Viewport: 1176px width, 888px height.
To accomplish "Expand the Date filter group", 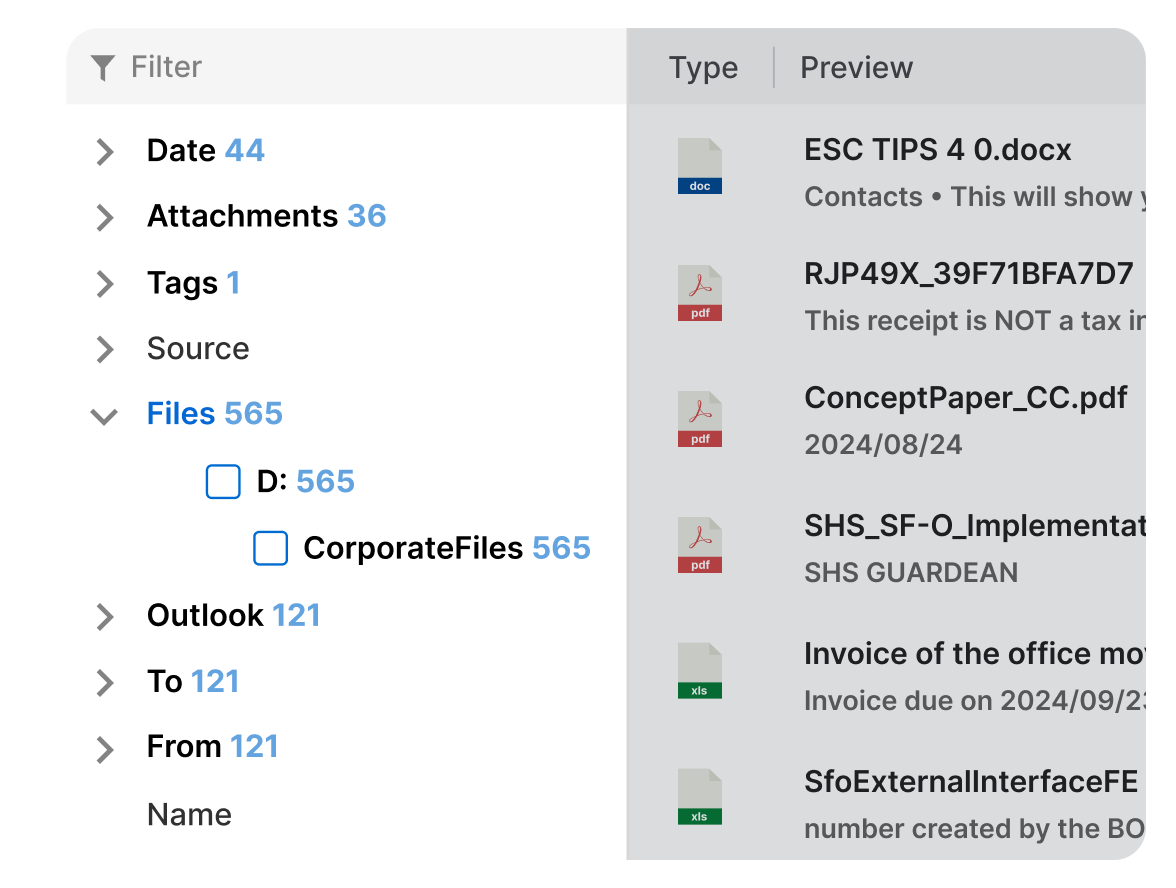I will click(104, 152).
